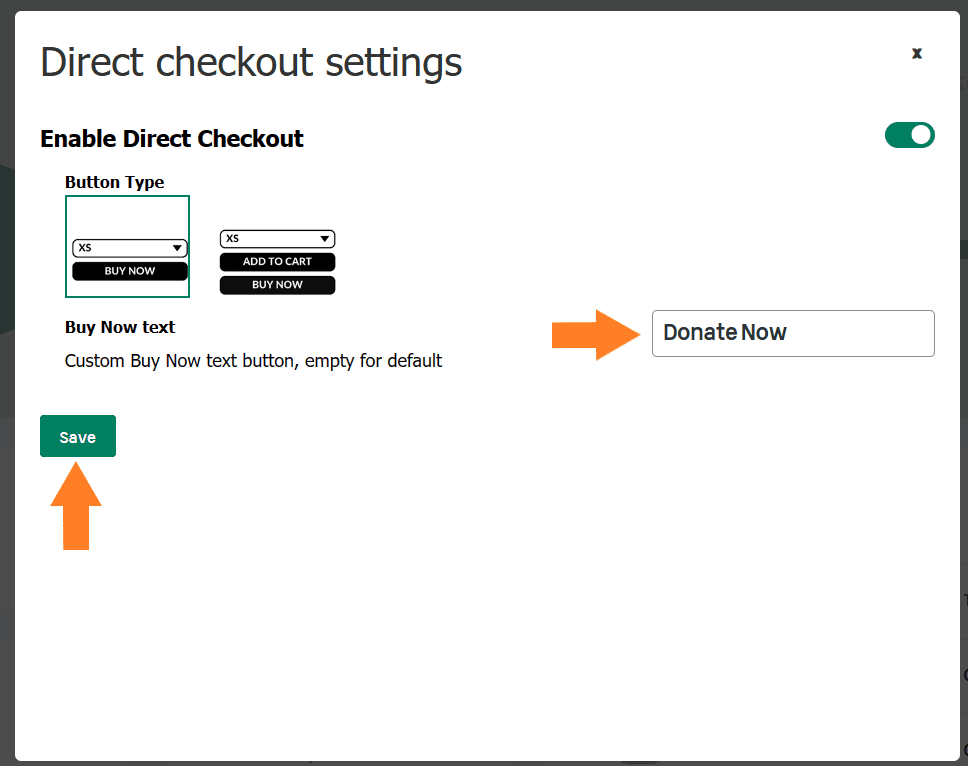968x766 pixels.
Task: Open the XS dropdown in first button type
Action: (x=130, y=248)
